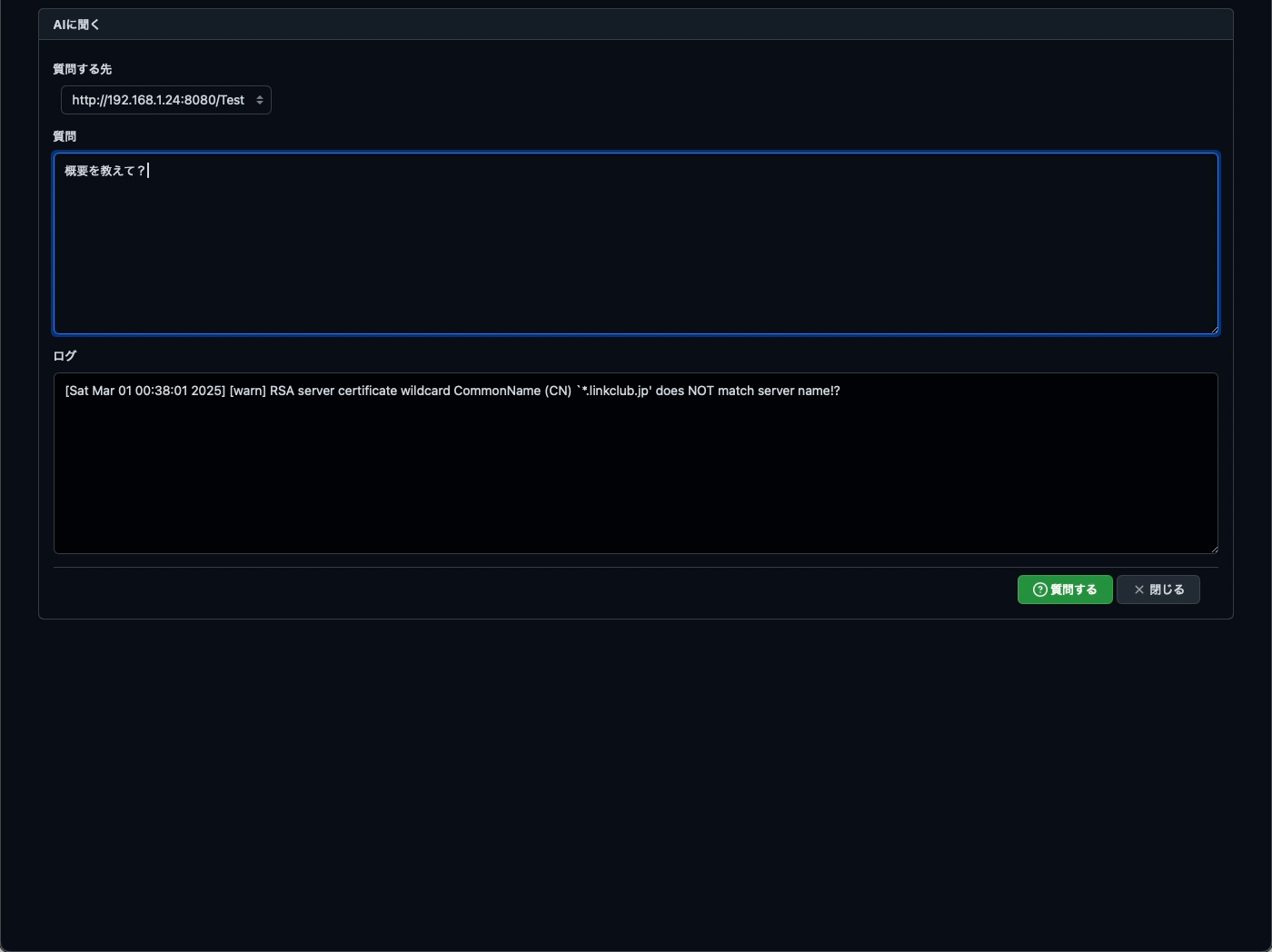Click the 質問する先 field label
Screen dimensions: 1272x952
82,69
